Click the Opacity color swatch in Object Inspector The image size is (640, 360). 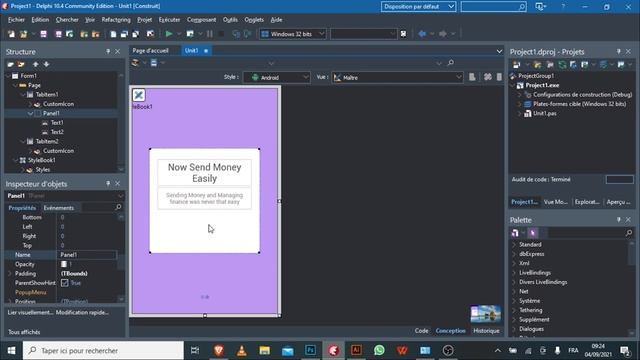point(64,264)
